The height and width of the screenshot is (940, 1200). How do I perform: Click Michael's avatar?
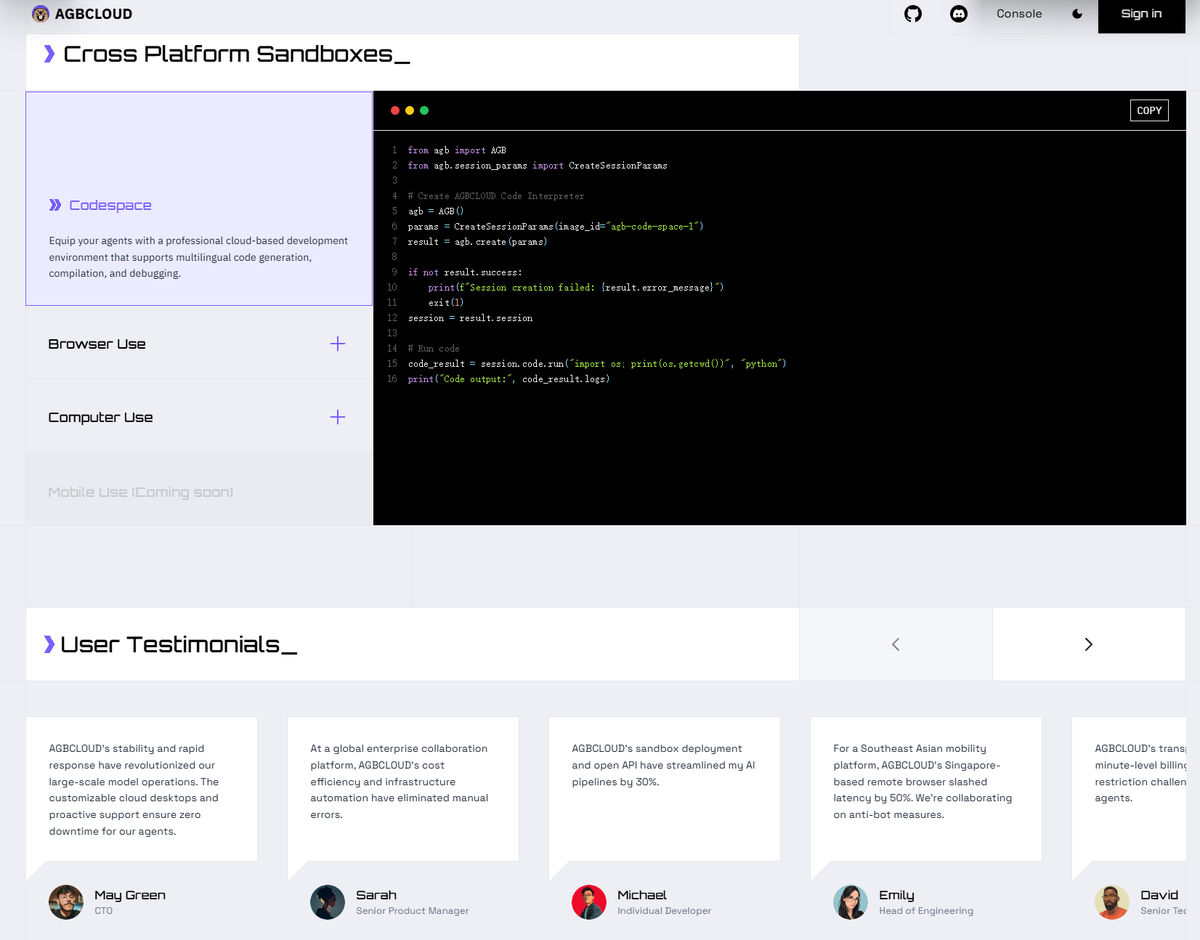(589, 902)
